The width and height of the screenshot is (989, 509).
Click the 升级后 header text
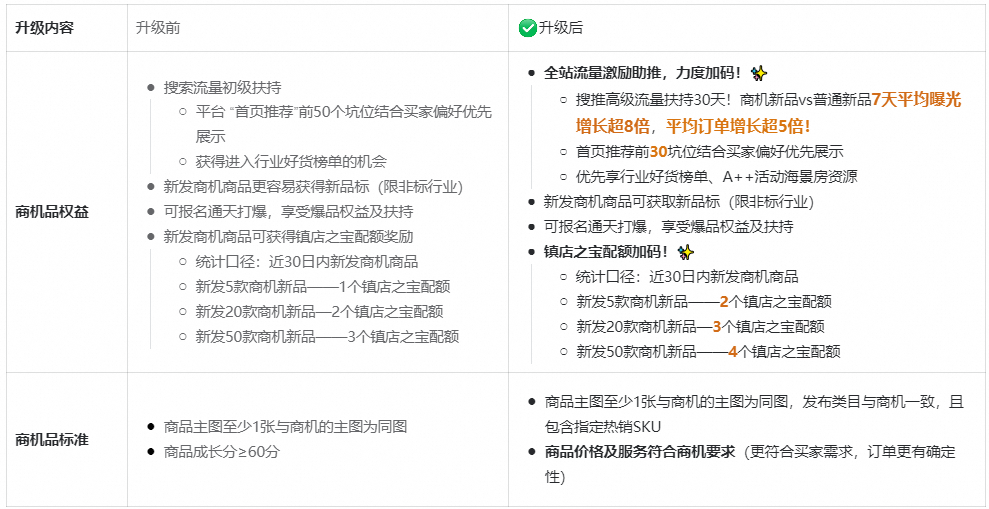[x=560, y=28]
